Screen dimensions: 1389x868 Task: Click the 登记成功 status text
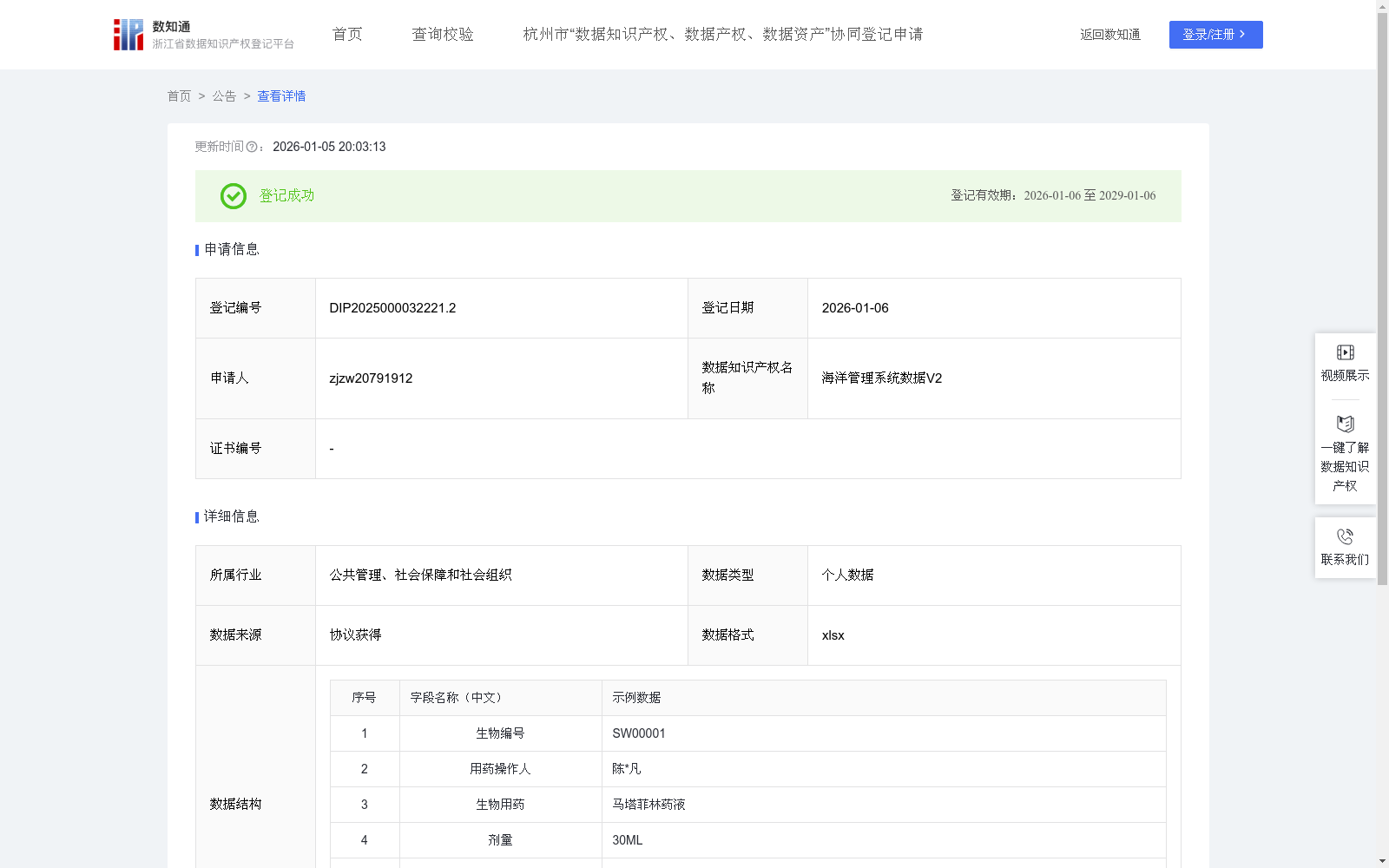coord(286,196)
